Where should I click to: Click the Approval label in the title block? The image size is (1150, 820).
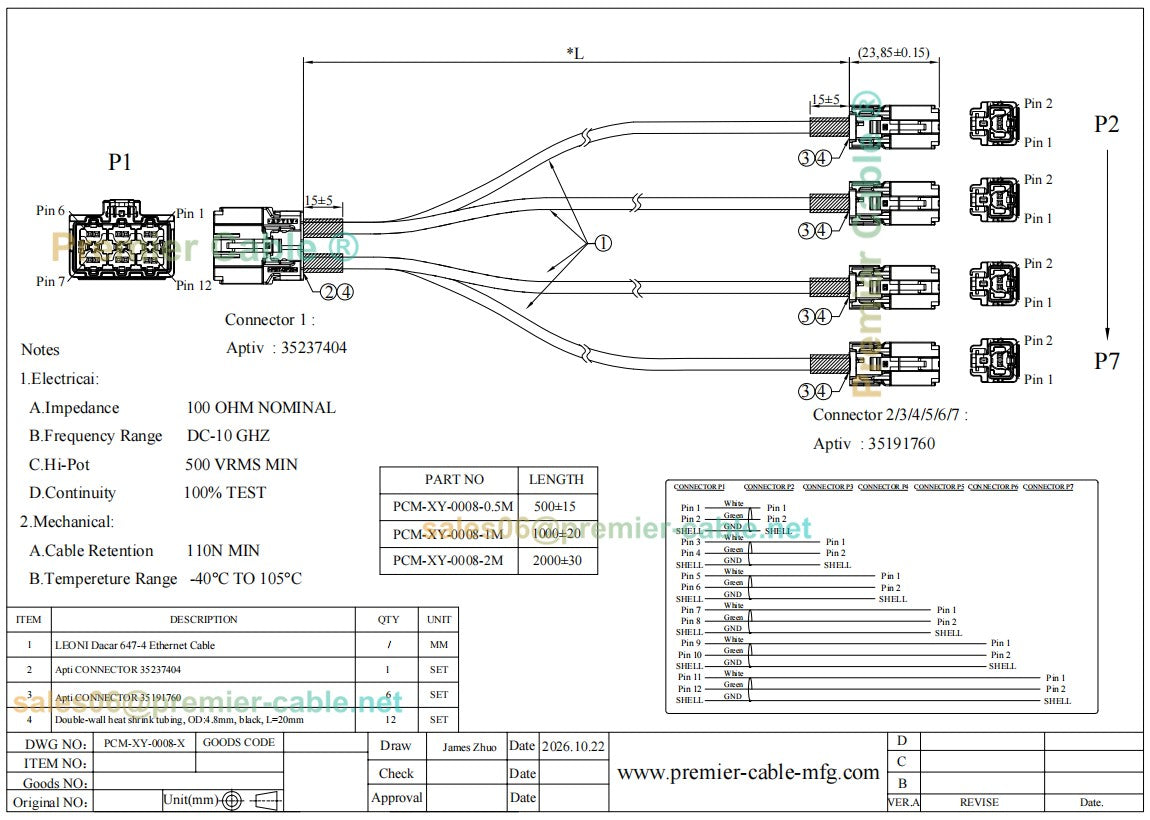[397, 798]
